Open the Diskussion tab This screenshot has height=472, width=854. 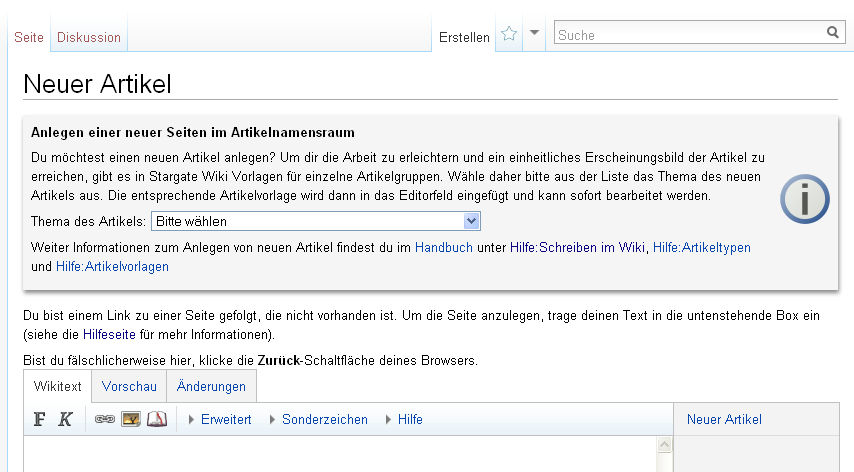89,37
